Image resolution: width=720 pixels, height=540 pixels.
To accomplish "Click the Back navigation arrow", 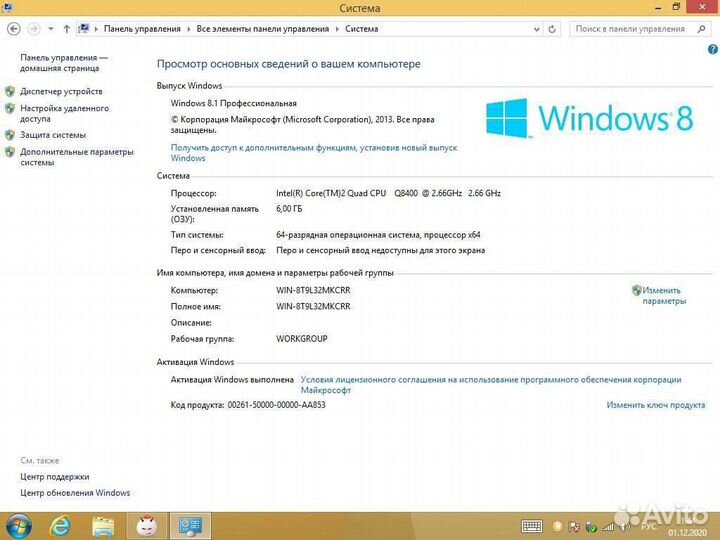I will pyautogui.click(x=14, y=29).
